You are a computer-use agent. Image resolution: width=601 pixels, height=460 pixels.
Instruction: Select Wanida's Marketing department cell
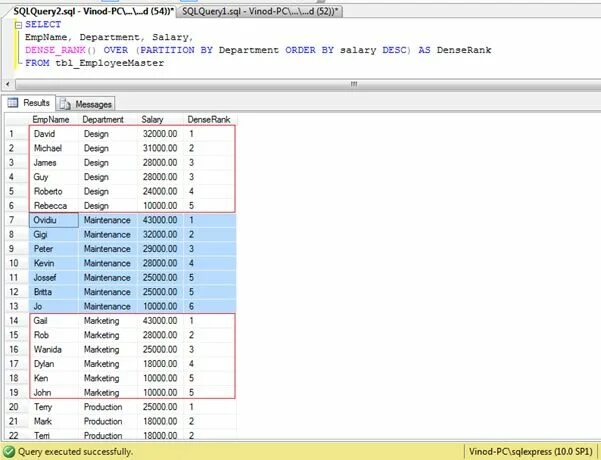[x=108, y=349]
